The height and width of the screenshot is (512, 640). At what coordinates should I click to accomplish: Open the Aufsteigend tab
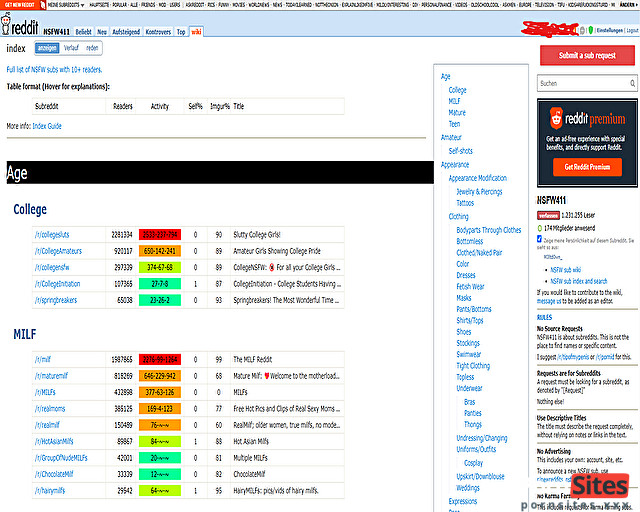[126, 32]
